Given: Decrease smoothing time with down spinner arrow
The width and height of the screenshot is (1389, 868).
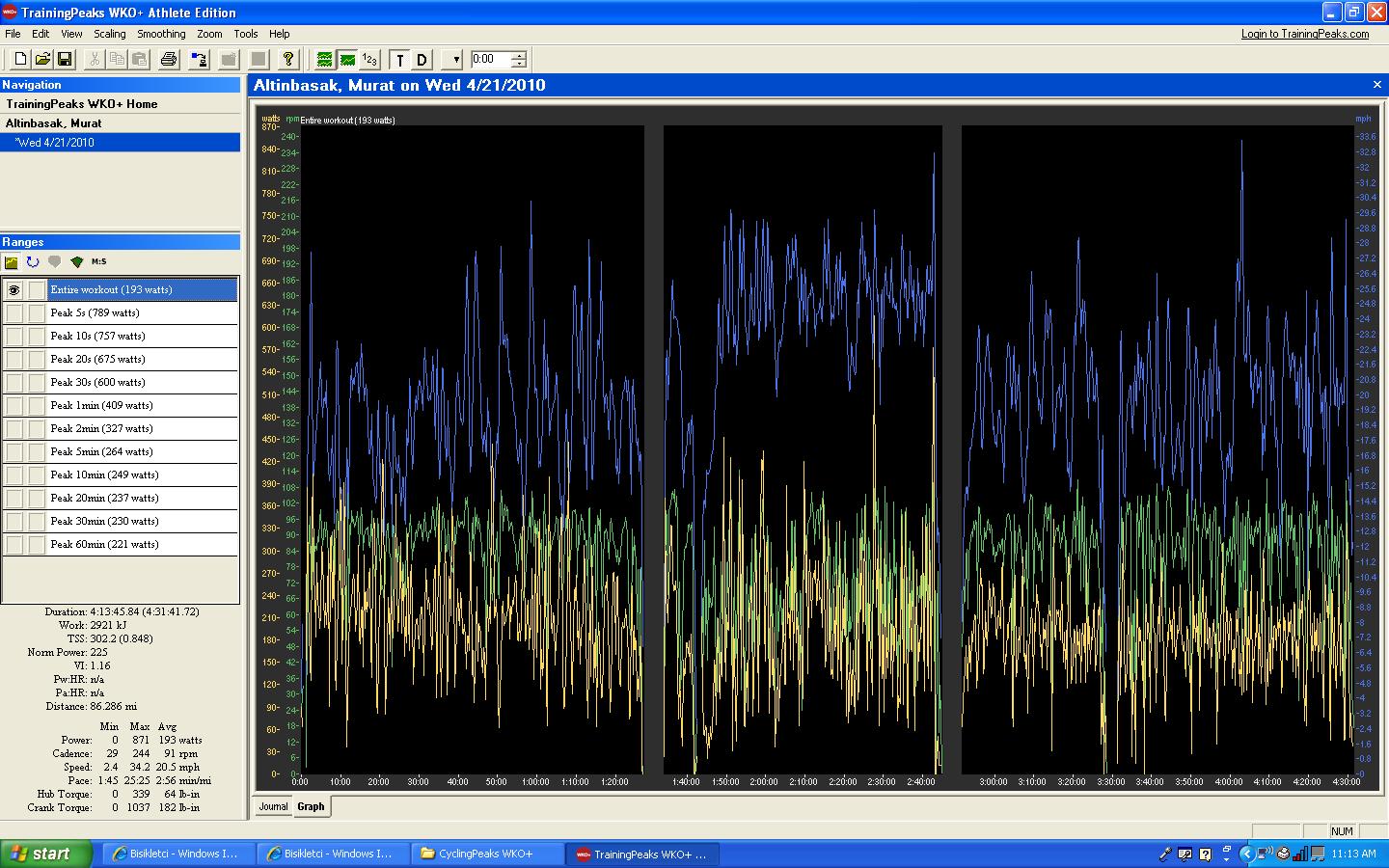Looking at the screenshot, I should 519,65.
